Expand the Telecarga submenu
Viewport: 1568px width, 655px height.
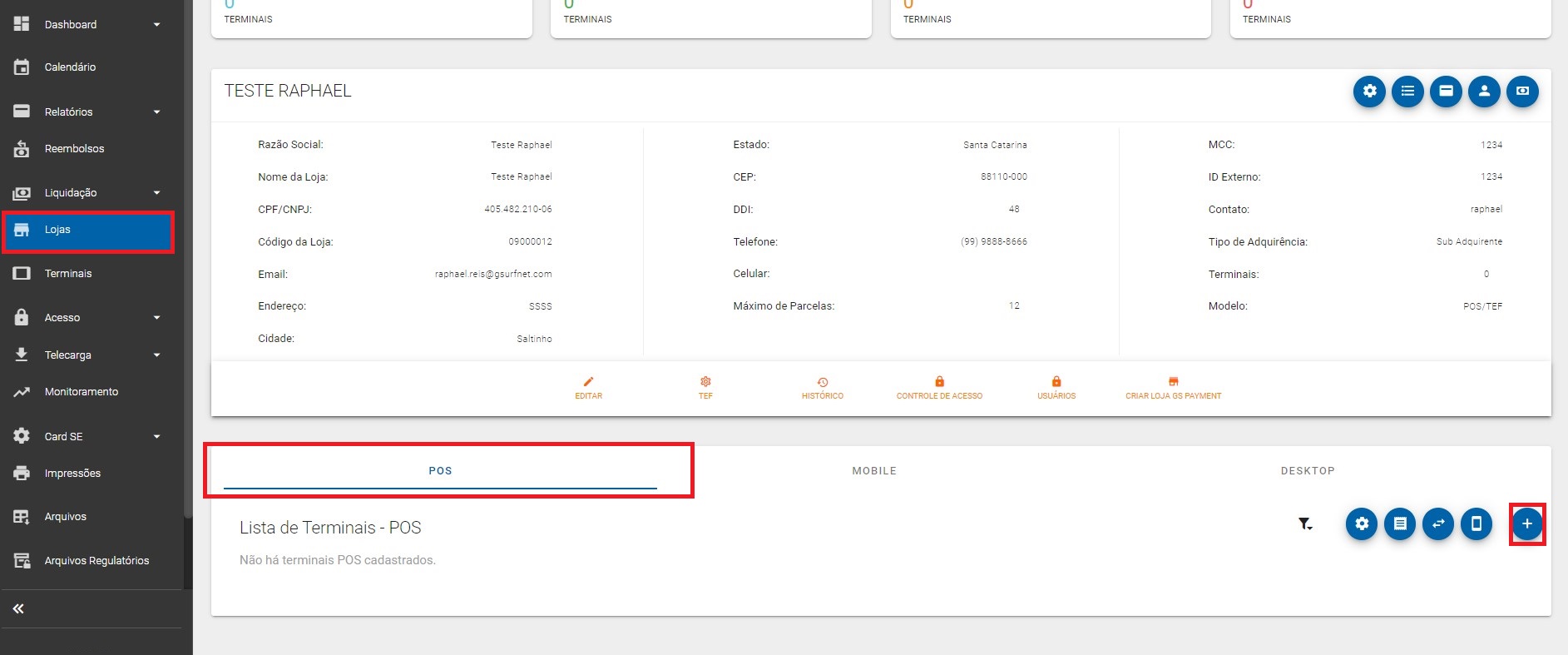pyautogui.click(x=156, y=355)
